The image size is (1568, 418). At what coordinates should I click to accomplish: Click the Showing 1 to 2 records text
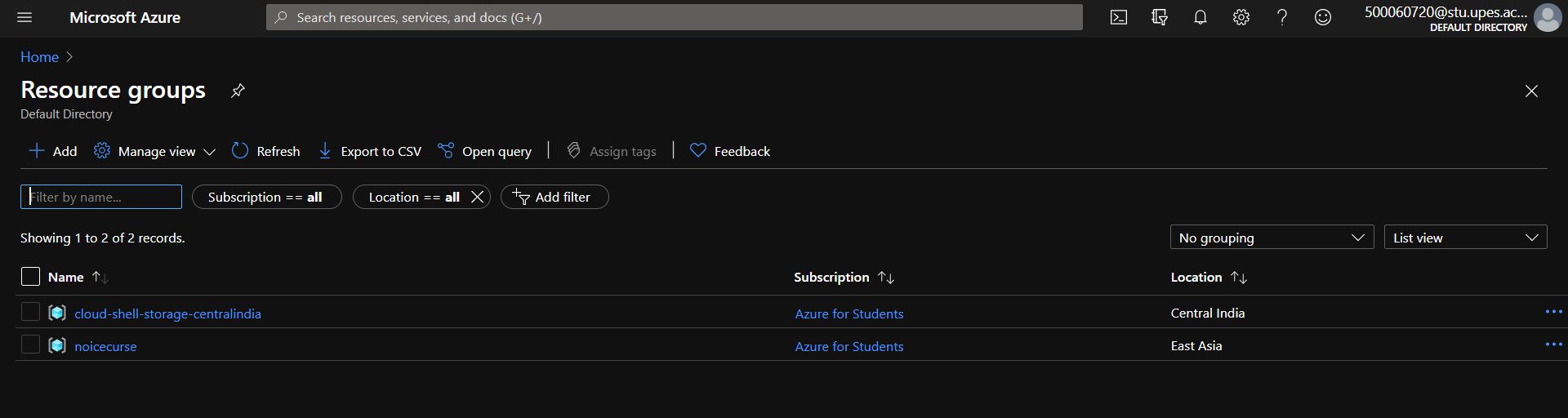click(103, 238)
